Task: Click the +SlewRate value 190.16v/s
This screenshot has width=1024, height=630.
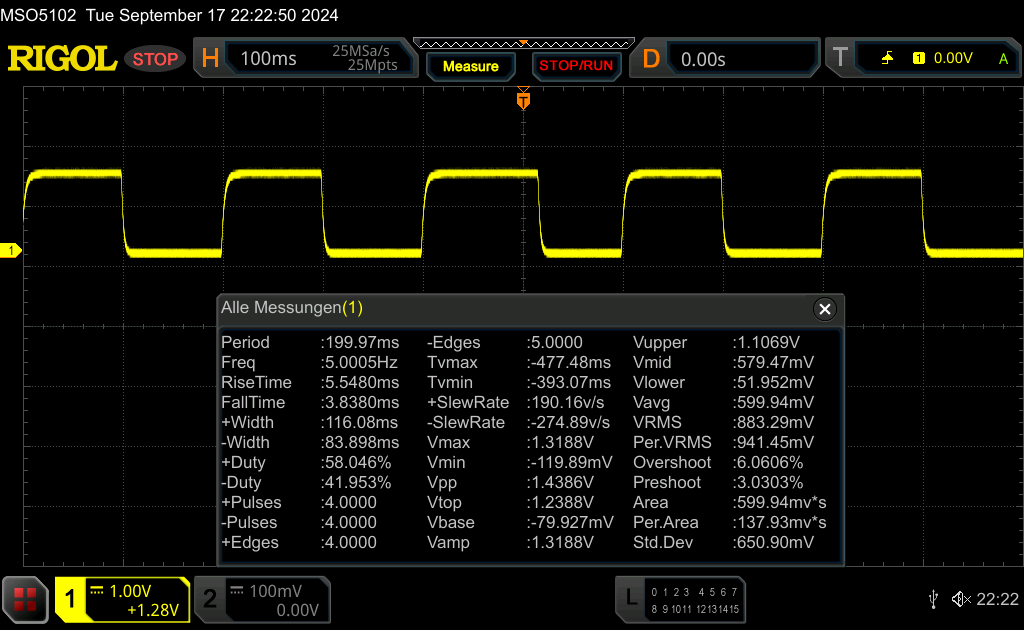Action: pyautogui.click(x=566, y=402)
